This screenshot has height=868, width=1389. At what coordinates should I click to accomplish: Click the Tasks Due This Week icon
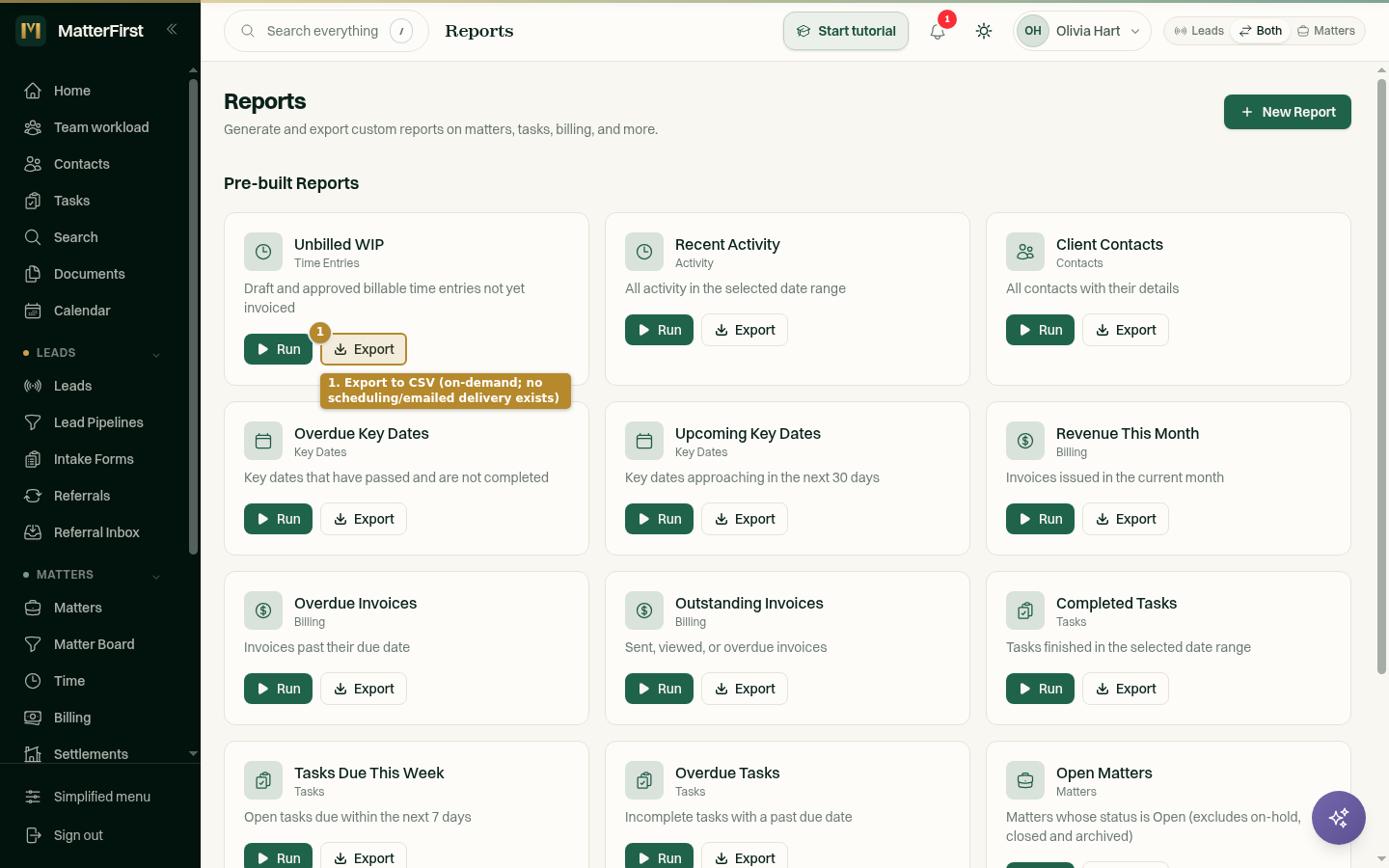263,780
